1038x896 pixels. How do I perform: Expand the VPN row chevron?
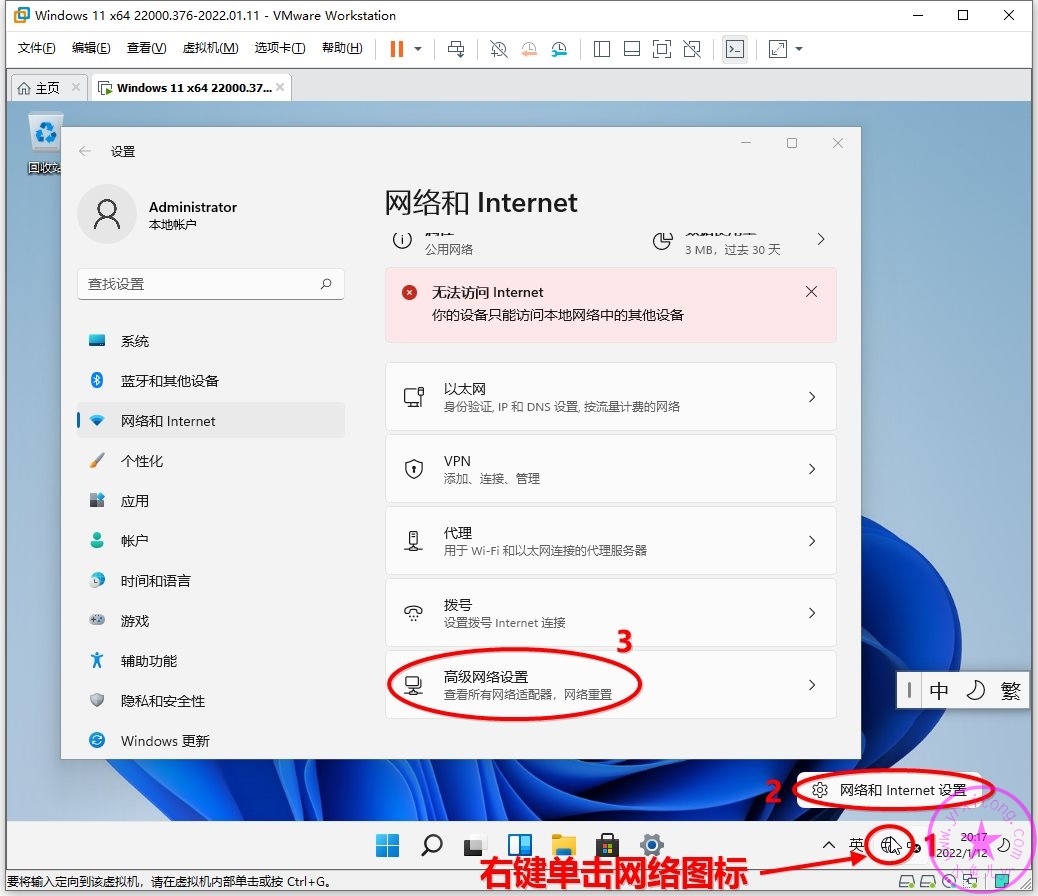pyautogui.click(x=812, y=469)
